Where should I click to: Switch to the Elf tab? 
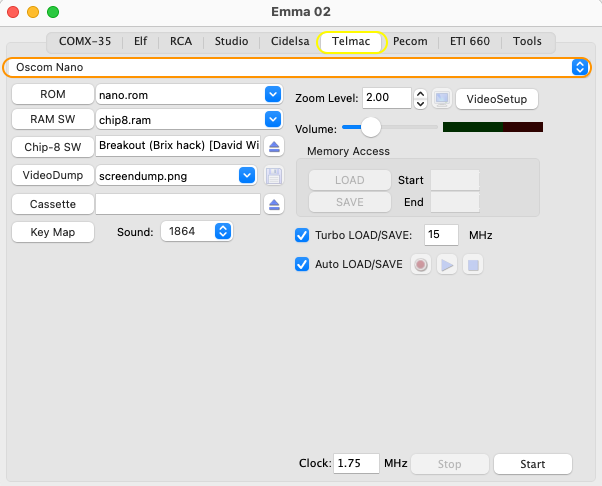141,41
